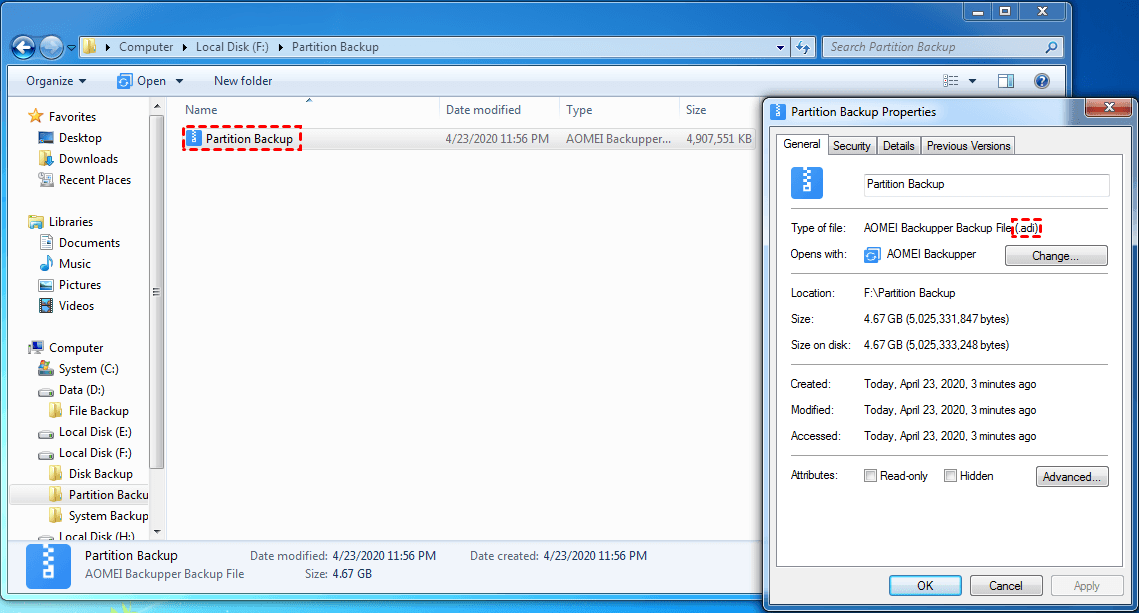Click the Advanced... attributes button
The width and height of the screenshot is (1139, 613).
pyautogui.click(x=1072, y=477)
